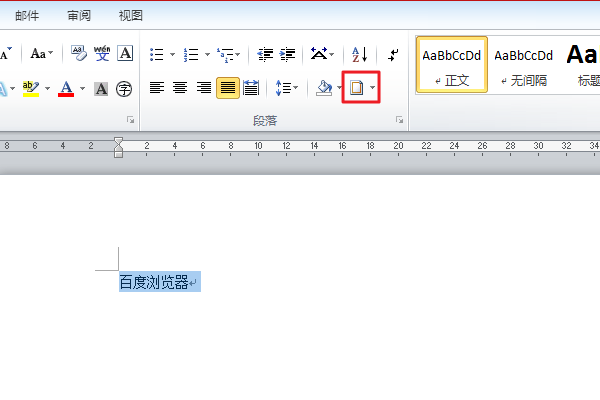Click the Change Case Aa button
This screenshot has width=600, height=400.
[x=41, y=53]
